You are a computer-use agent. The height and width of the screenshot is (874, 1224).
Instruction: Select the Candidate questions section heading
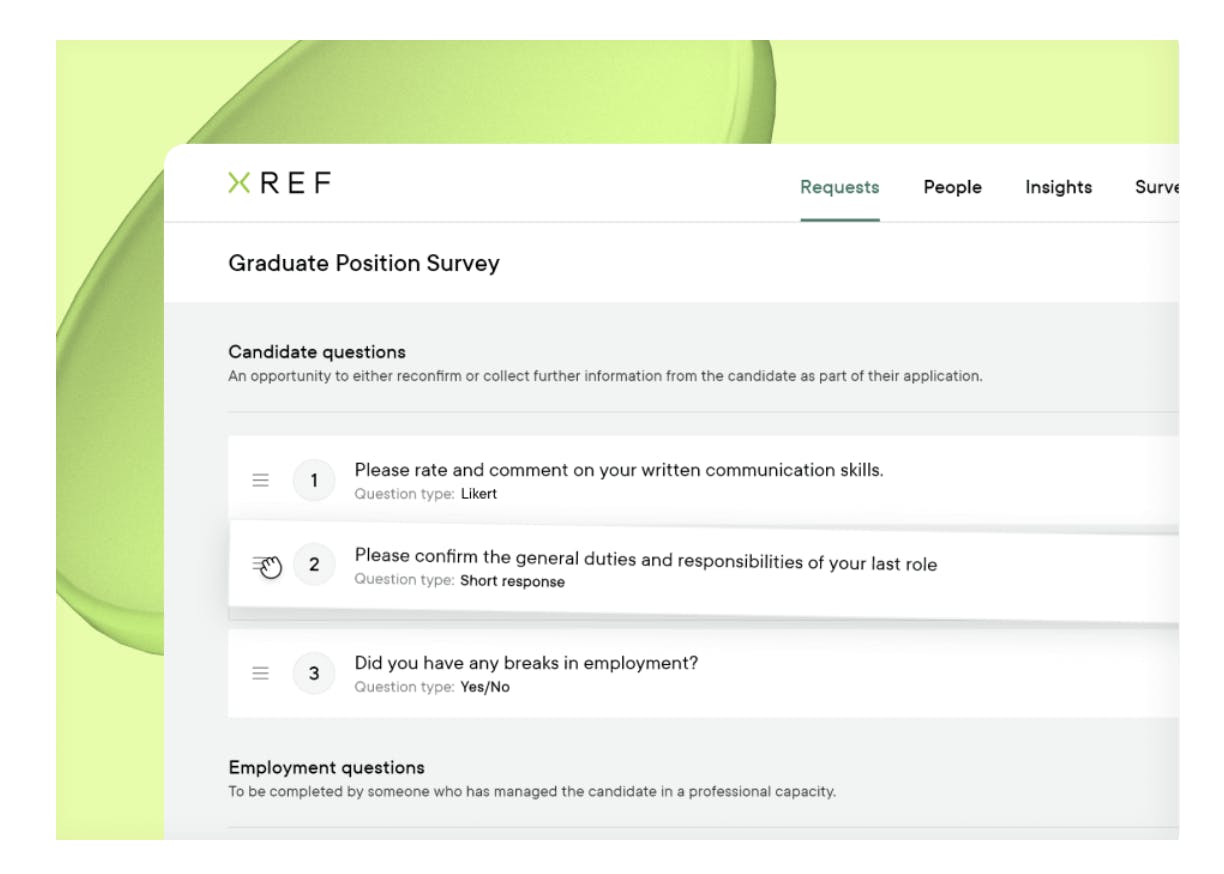[317, 352]
